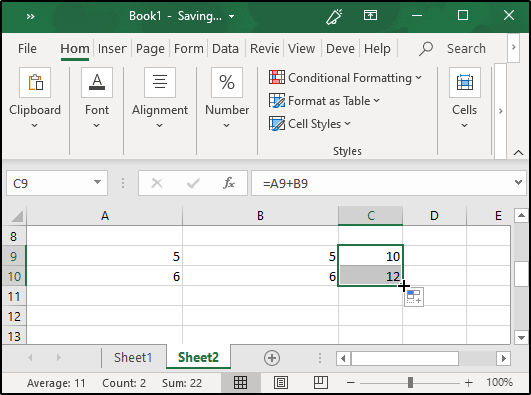531x395 pixels.
Task: Click the Enter checkmark formula icon
Action: (x=193, y=183)
